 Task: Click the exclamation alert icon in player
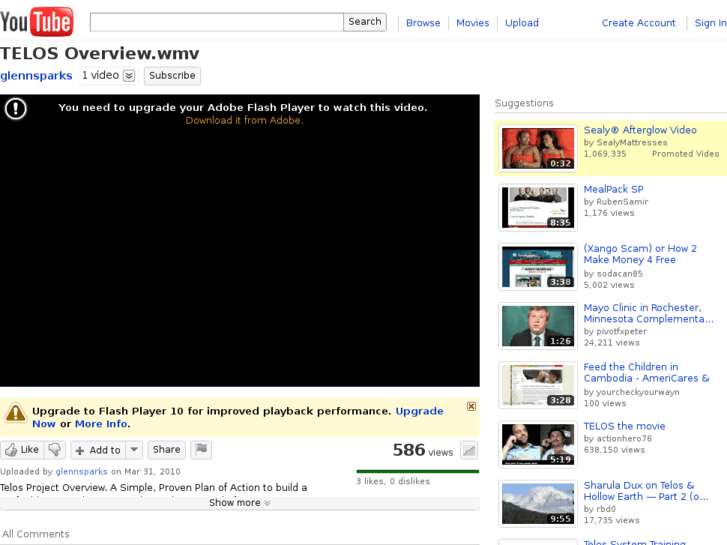16,109
